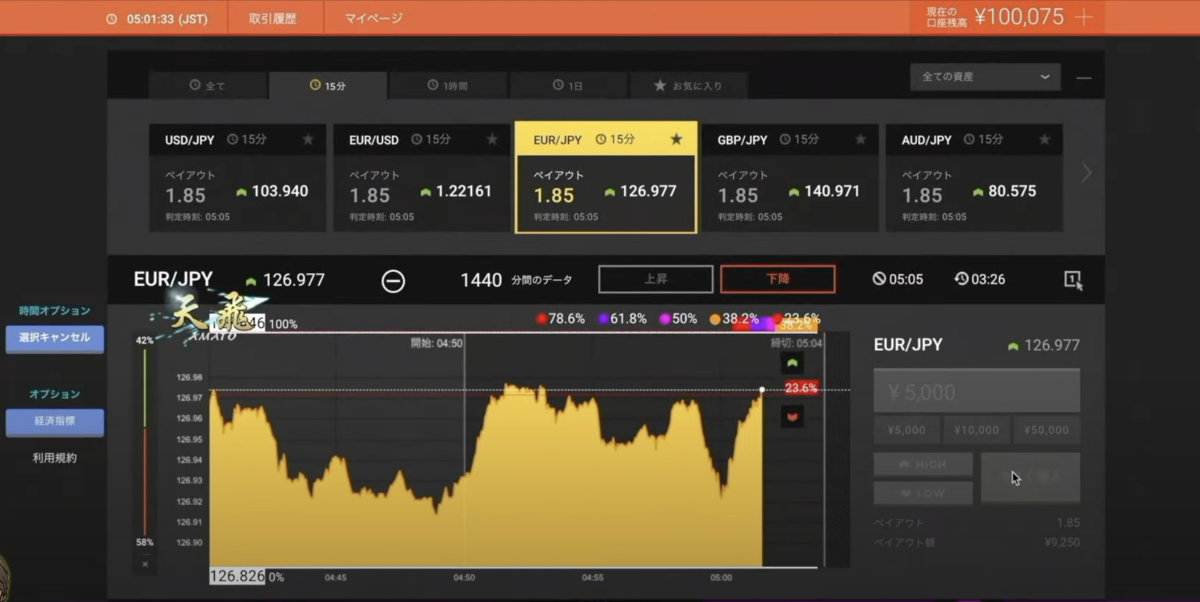Open the 全ての資産 dropdown

coord(985,77)
